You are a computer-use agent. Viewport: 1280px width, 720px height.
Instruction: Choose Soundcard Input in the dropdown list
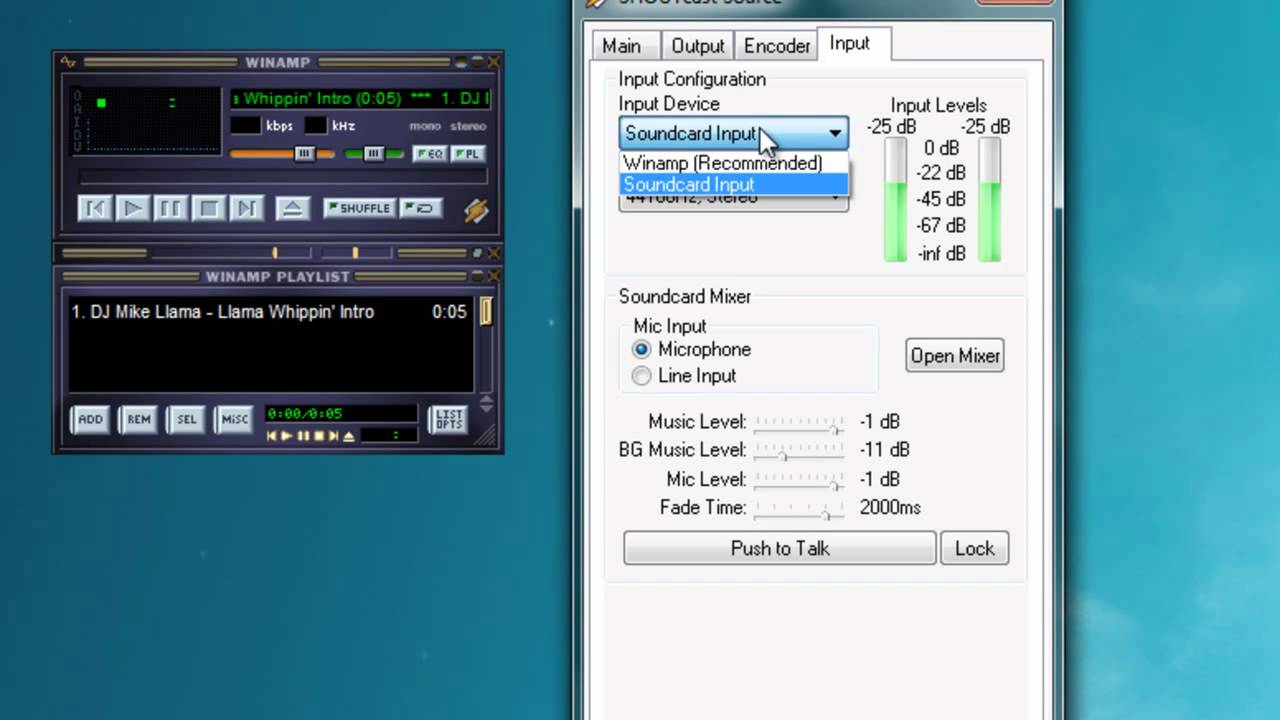click(733, 184)
